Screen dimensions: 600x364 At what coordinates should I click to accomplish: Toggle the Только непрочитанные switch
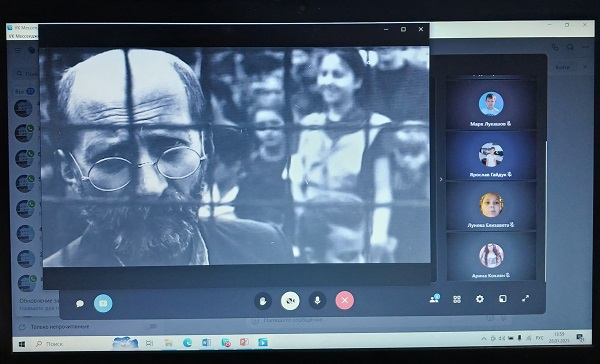click(151, 326)
